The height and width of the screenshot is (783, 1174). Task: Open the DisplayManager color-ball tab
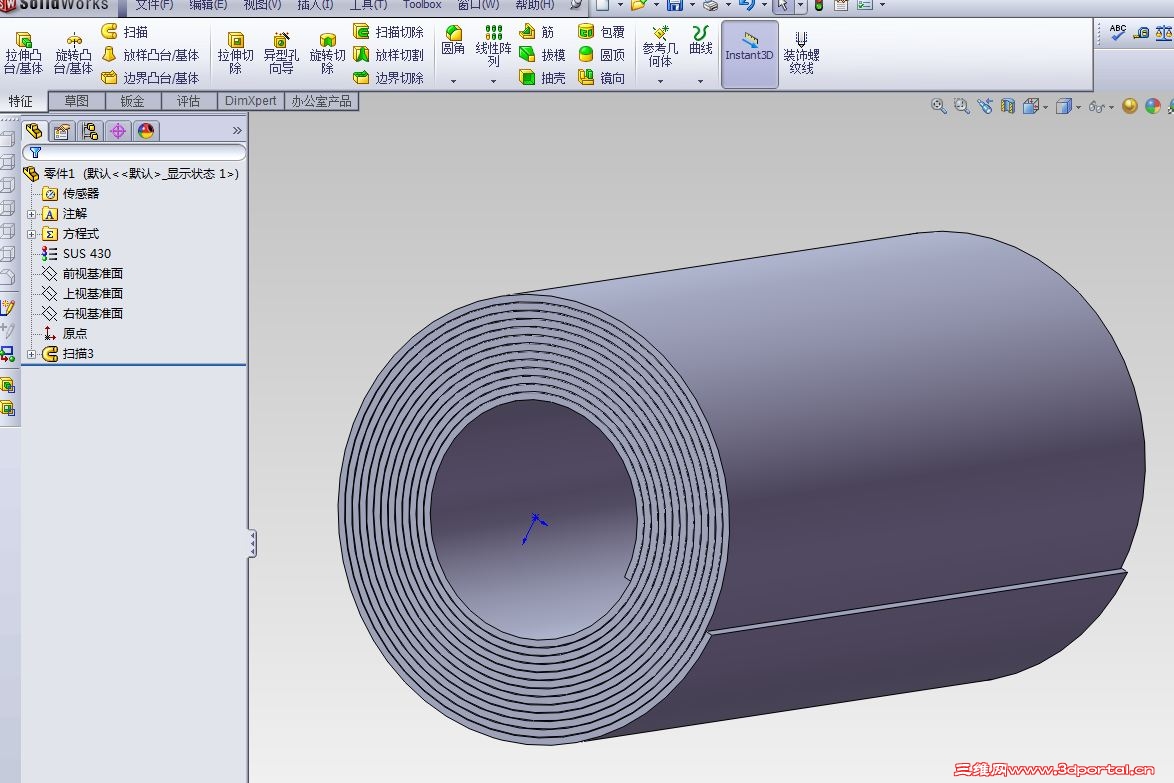coord(145,131)
